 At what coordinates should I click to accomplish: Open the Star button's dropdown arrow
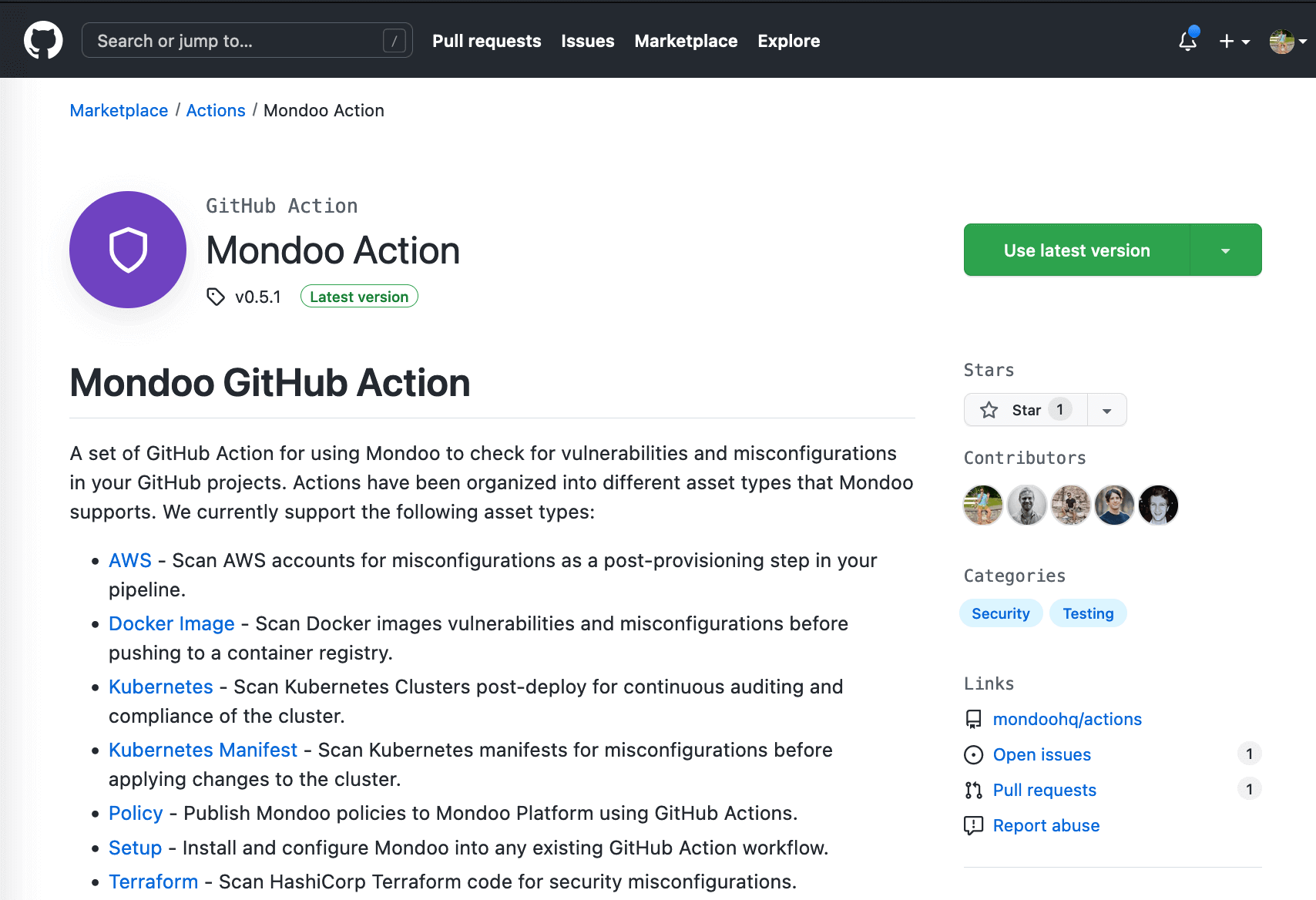tap(1106, 410)
